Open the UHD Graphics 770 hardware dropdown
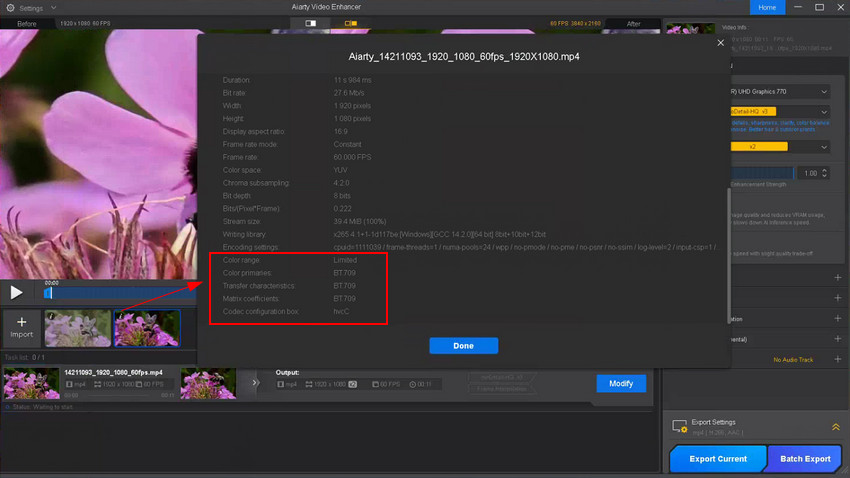The width and height of the screenshot is (850, 478). click(779, 92)
